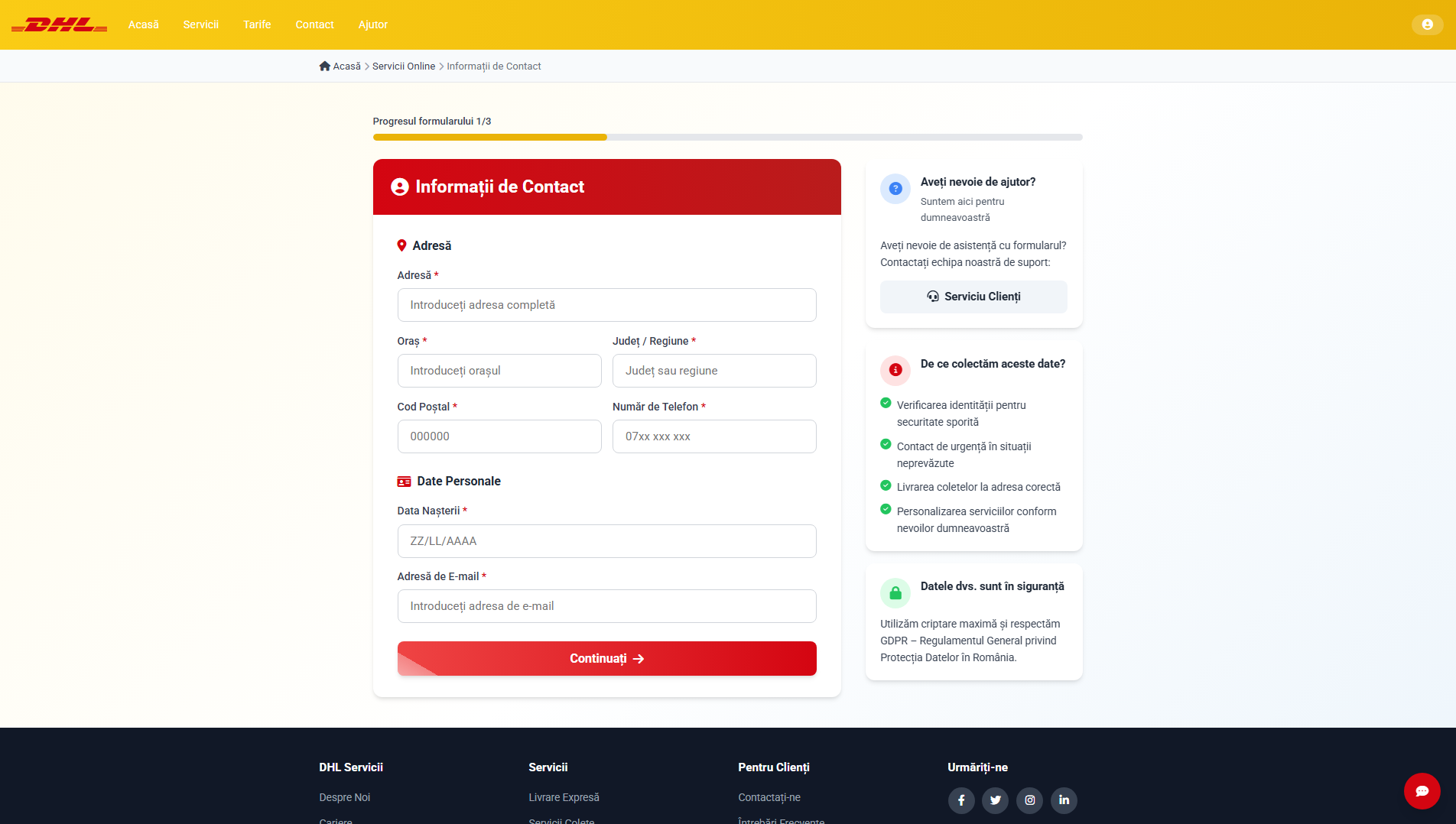Focus the Număr de Telefon field
1456x824 pixels.
pyautogui.click(x=714, y=436)
